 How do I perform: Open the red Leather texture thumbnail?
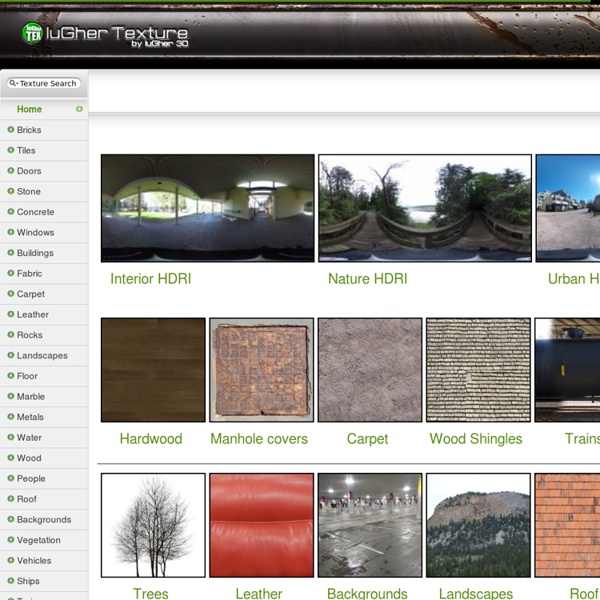point(262,525)
